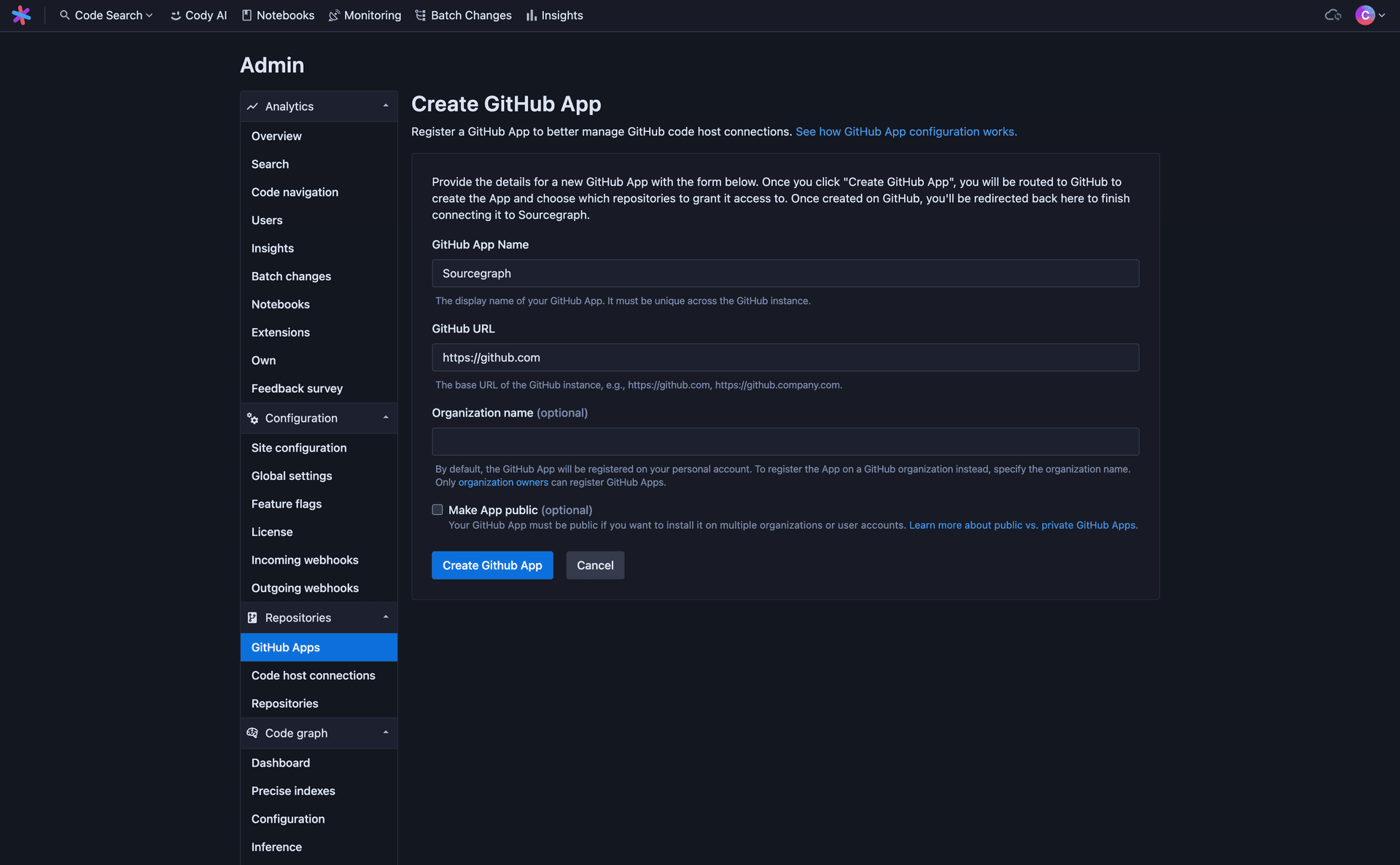The width and height of the screenshot is (1400, 865).
Task: Open Code navigation in sidebar
Action: pos(319,193)
